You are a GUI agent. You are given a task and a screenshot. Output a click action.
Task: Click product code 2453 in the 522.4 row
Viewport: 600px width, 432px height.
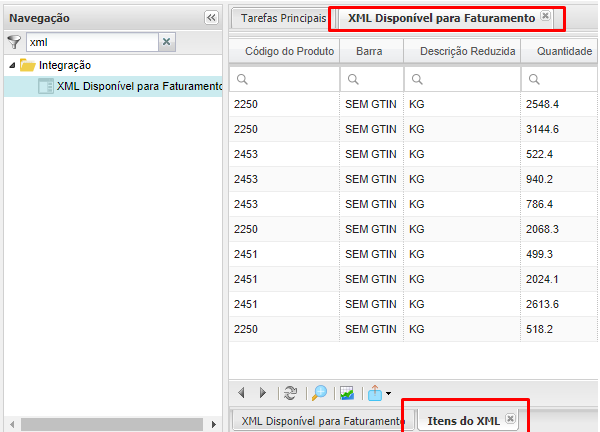click(x=246, y=154)
